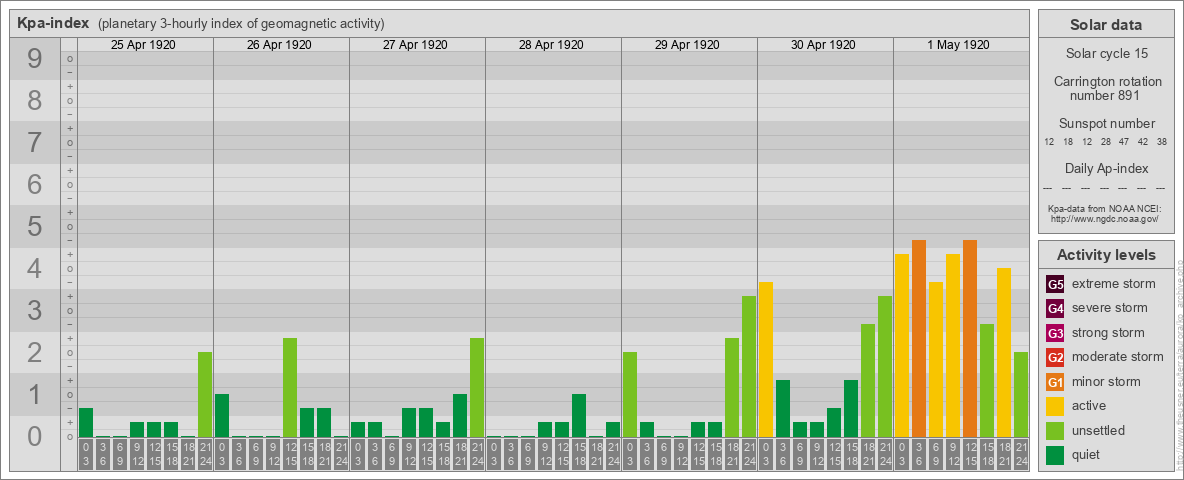This screenshot has height=480, width=1184.
Task: Click the '26 Apr 1920' date header
Action: click(x=279, y=45)
